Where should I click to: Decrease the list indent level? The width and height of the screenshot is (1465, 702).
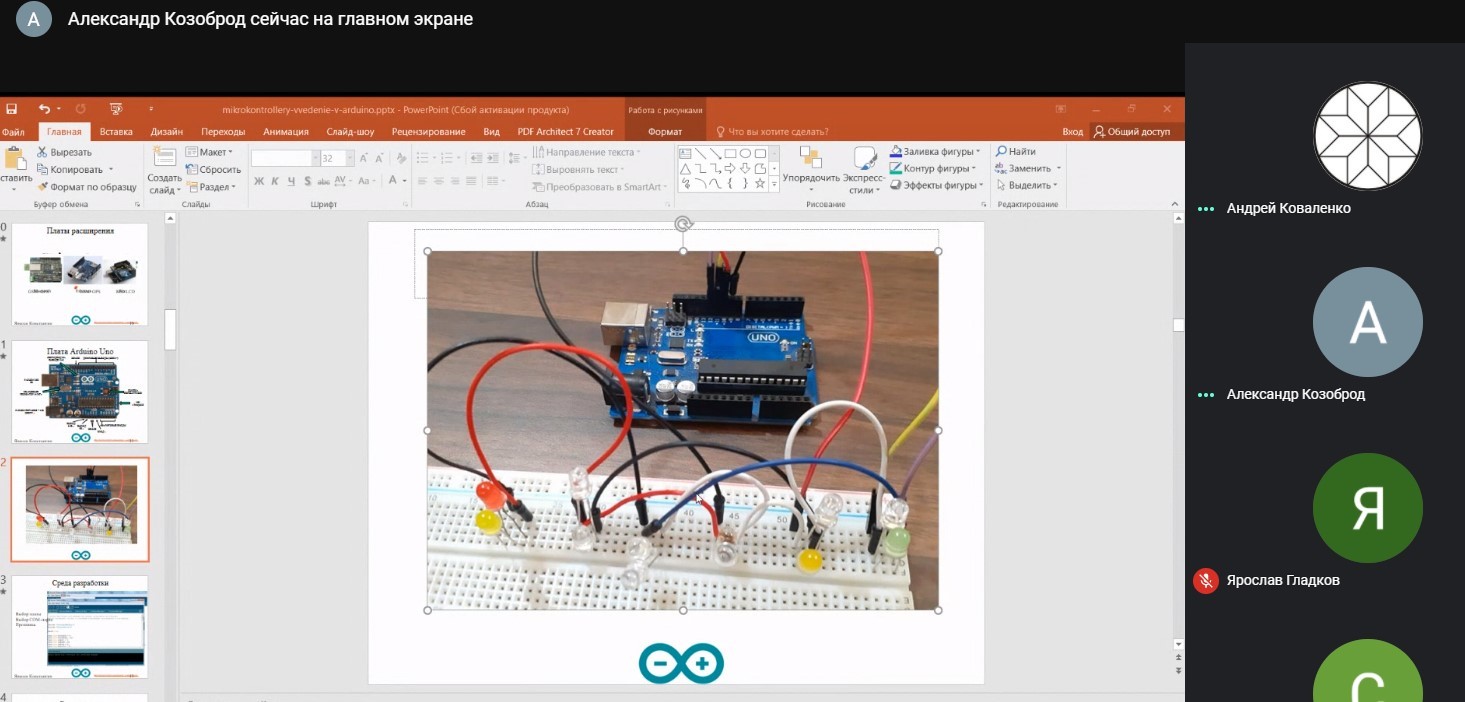[x=476, y=158]
